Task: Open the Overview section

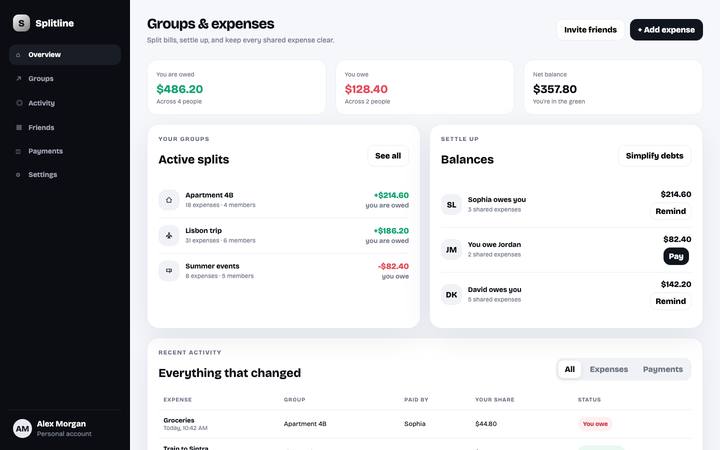Action: tap(65, 55)
